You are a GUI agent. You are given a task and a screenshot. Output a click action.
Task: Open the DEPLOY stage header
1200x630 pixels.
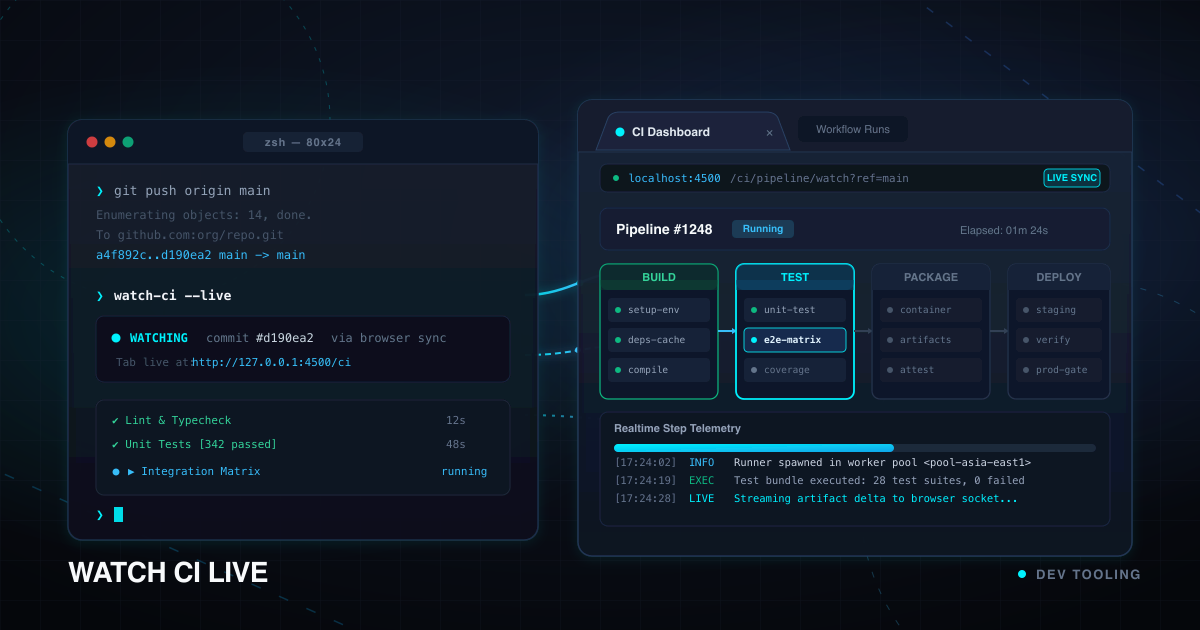[1059, 277]
